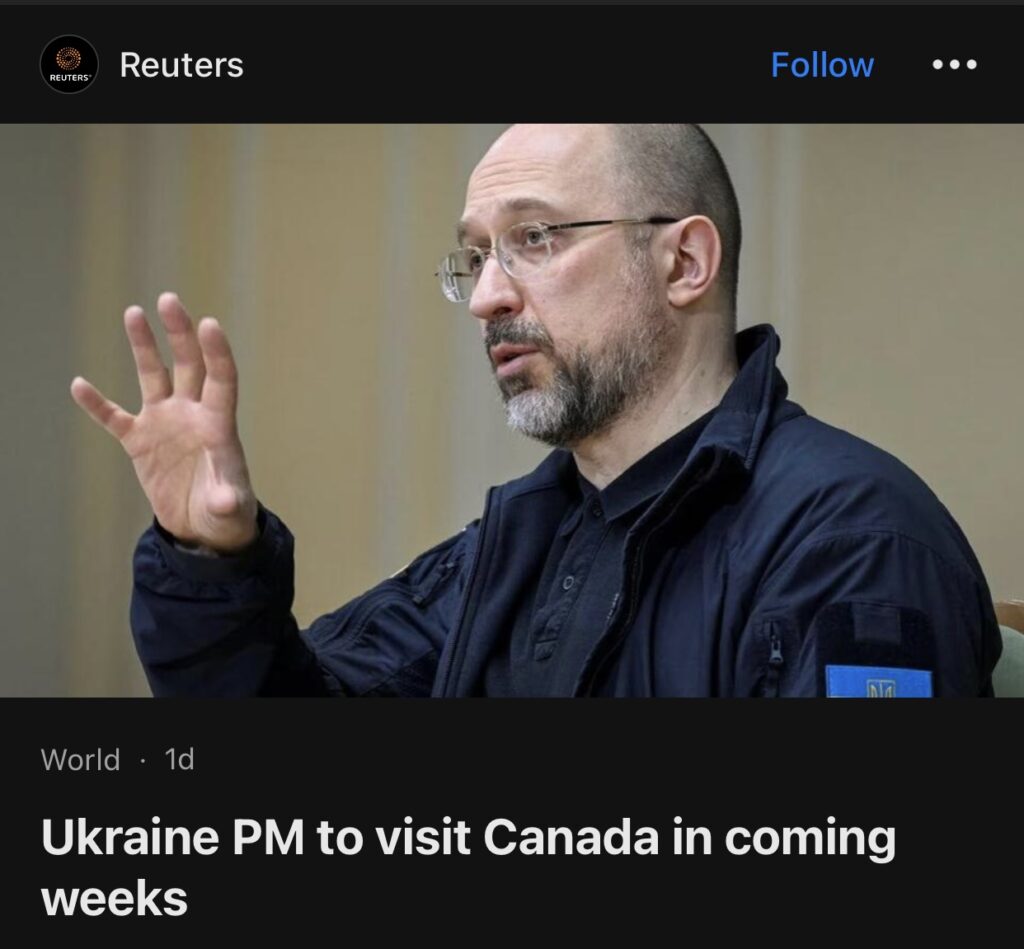1024x949 pixels.
Task: Click the words 'Ukraine PM' in the headline
Action: (172, 837)
